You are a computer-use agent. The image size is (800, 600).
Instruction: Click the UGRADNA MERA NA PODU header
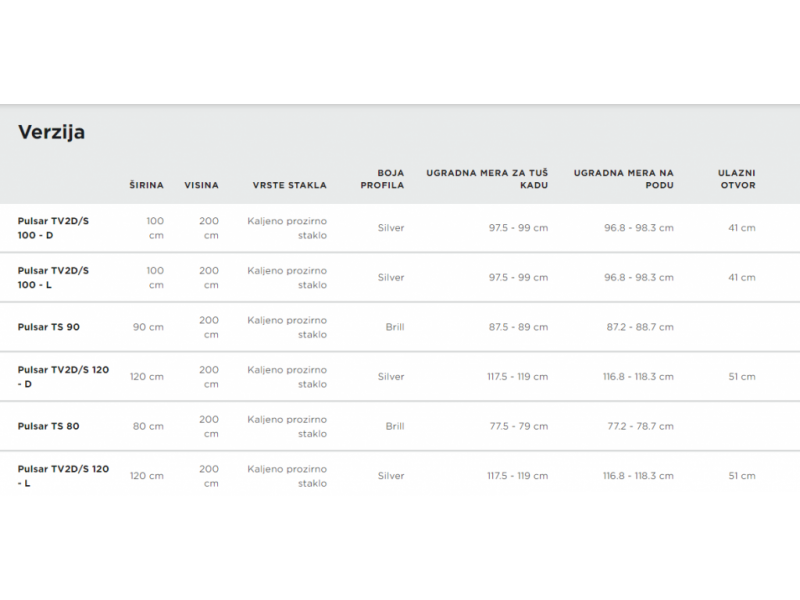tap(624, 179)
